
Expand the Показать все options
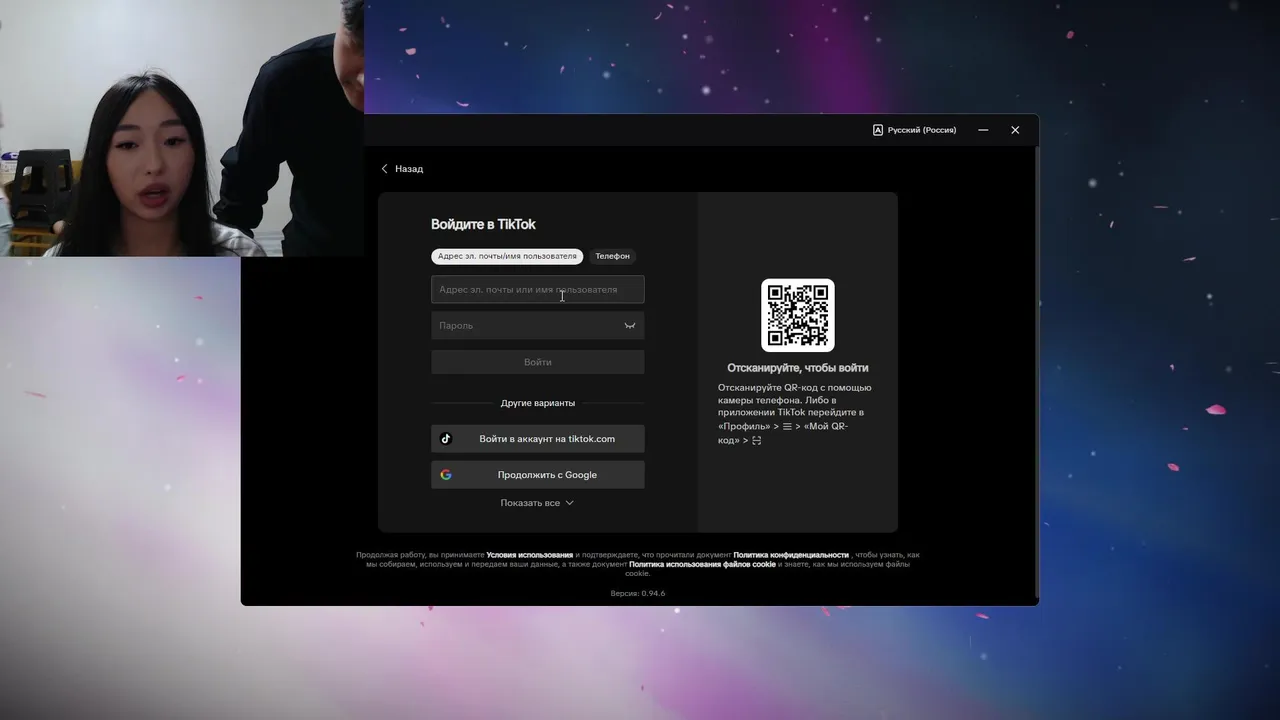[x=537, y=503]
